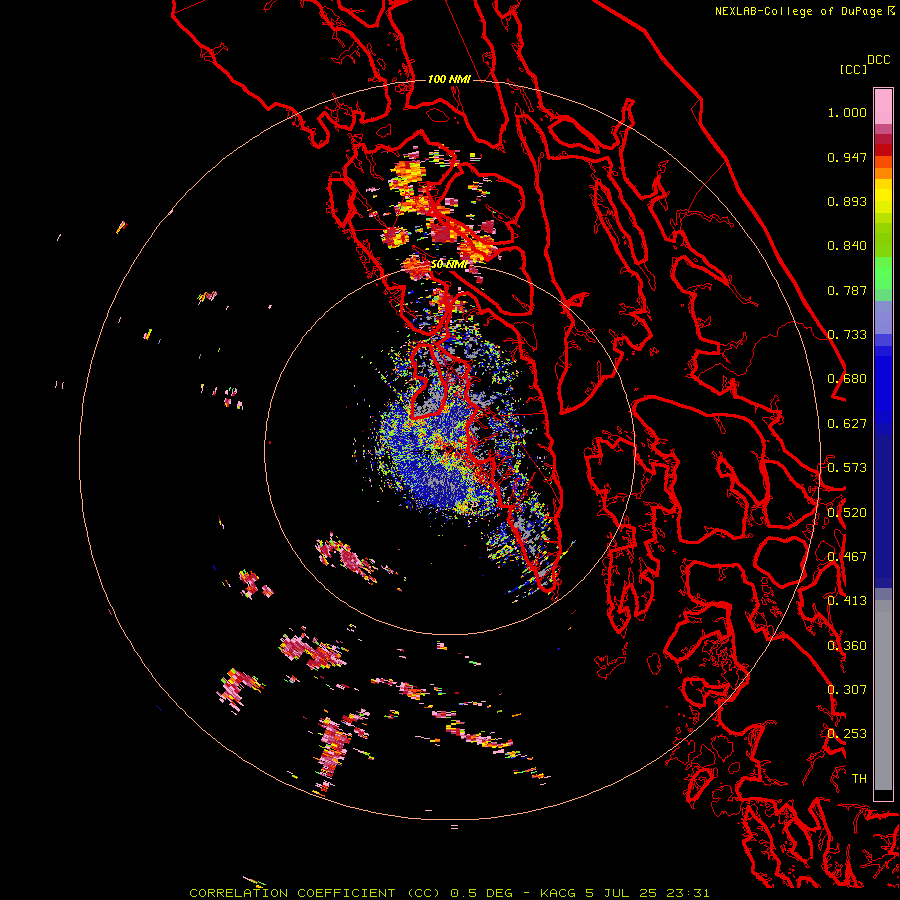The image size is (900, 900).
Task: Click the pink top segment of the color bar
Action: [883, 106]
